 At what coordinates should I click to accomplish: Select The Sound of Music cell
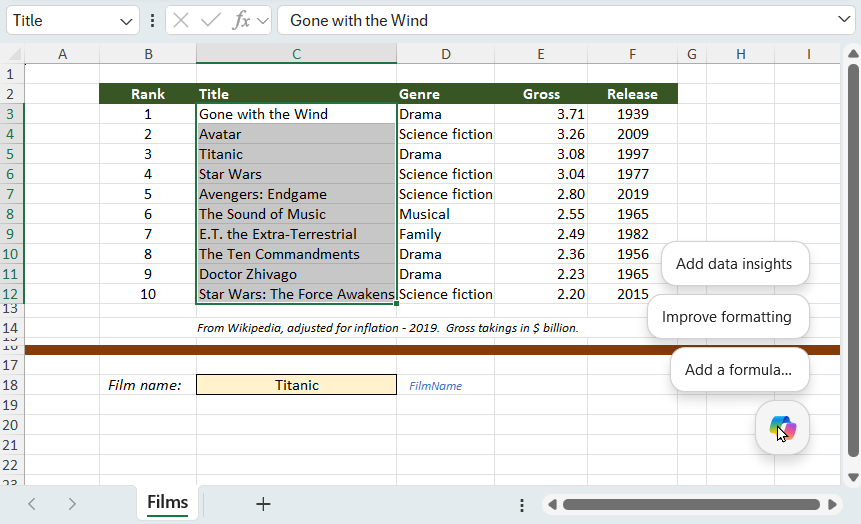297,214
